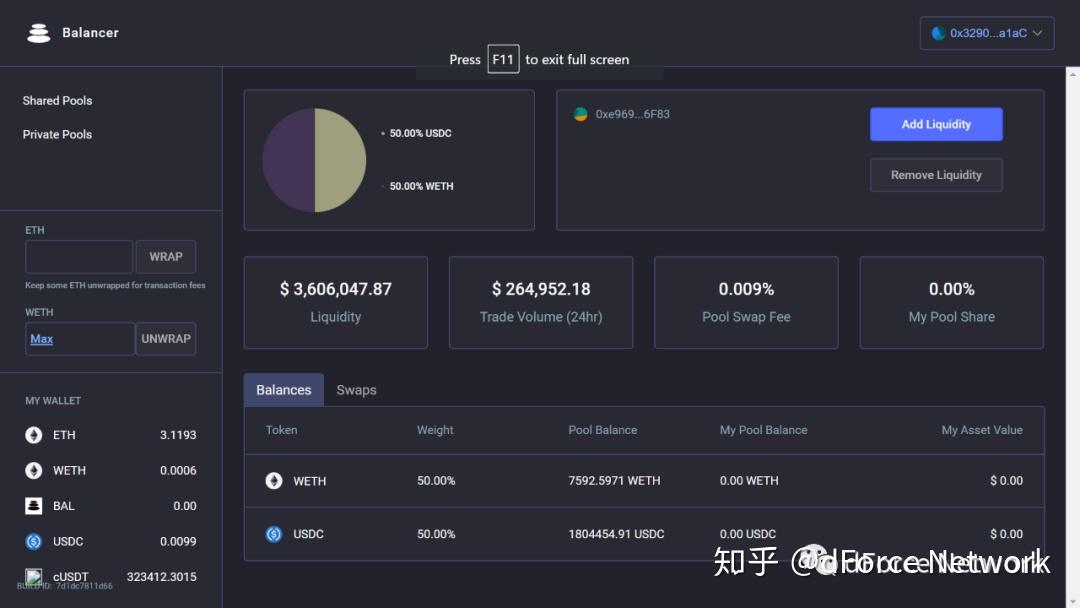
Task: Click the UNWRAP button
Action: [166, 339]
